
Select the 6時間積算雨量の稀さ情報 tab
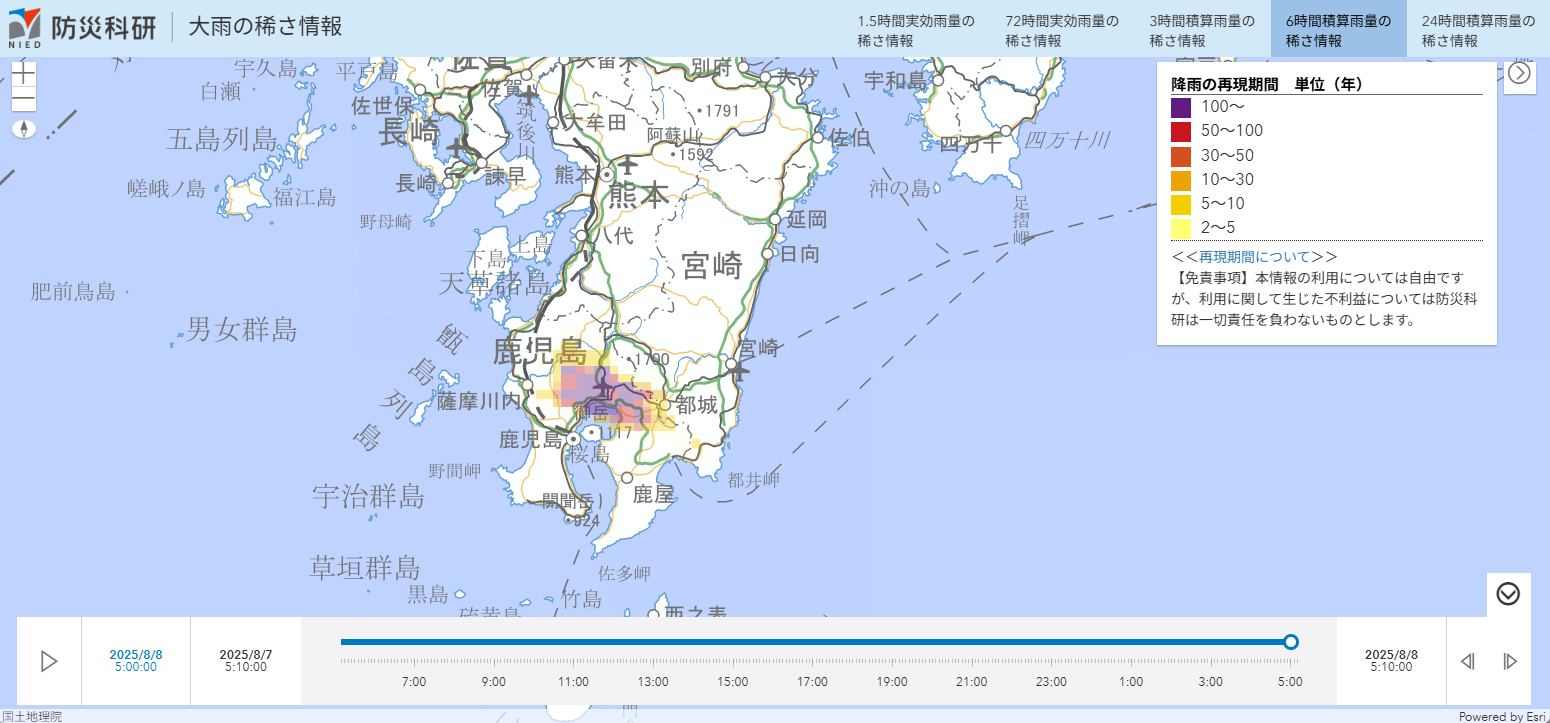pos(1338,30)
